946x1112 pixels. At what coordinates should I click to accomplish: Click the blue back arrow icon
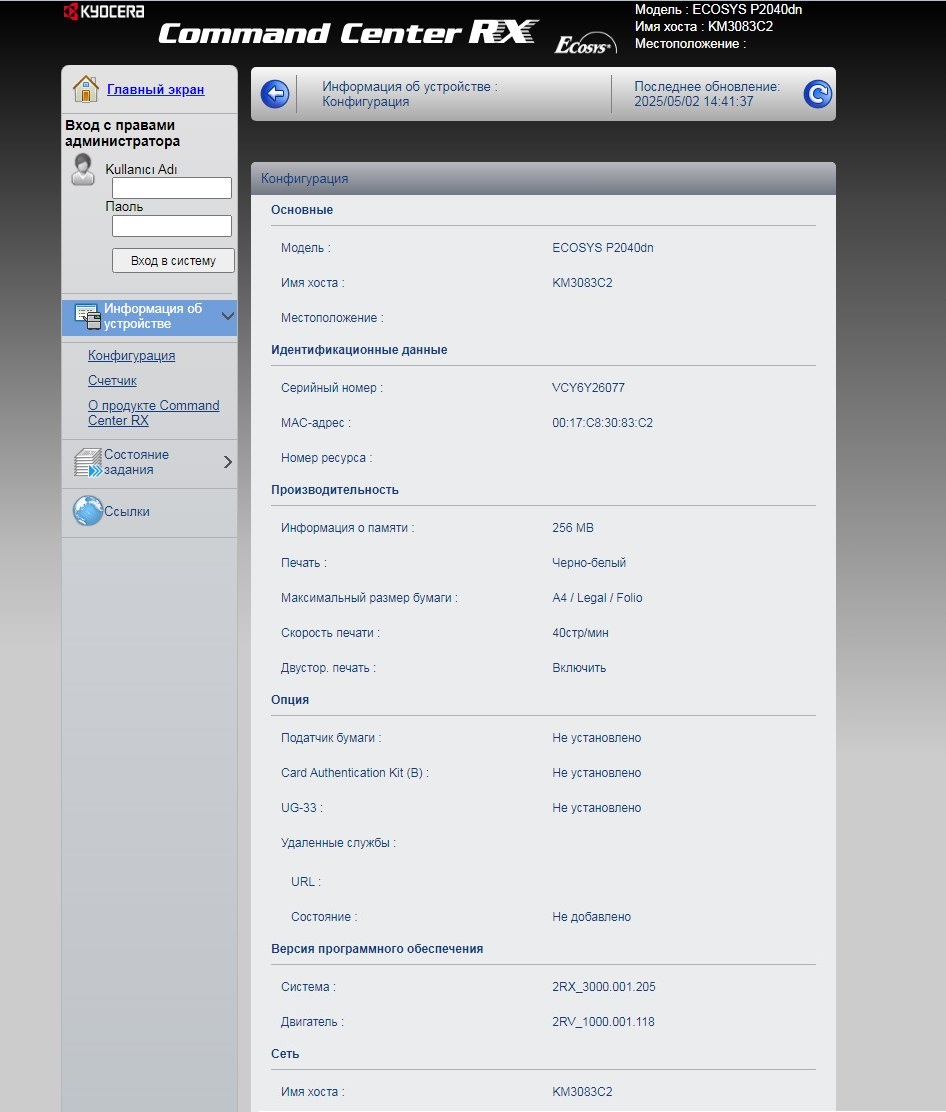274,94
